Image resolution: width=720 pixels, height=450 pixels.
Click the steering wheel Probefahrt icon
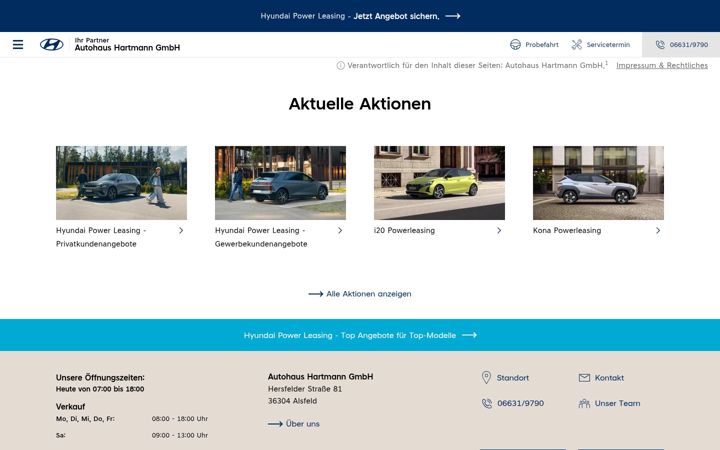pyautogui.click(x=515, y=45)
